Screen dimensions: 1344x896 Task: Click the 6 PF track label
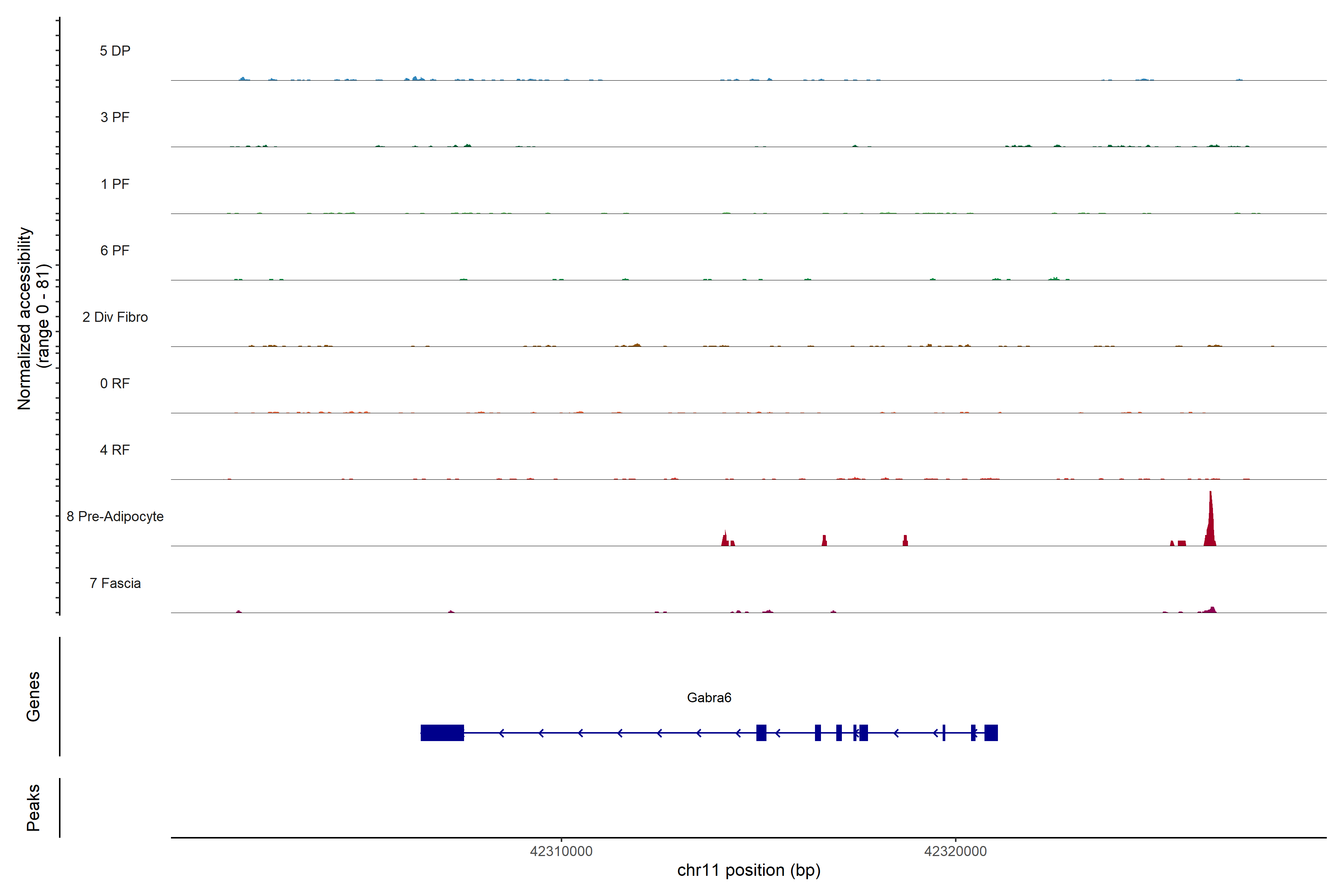tap(115, 250)
